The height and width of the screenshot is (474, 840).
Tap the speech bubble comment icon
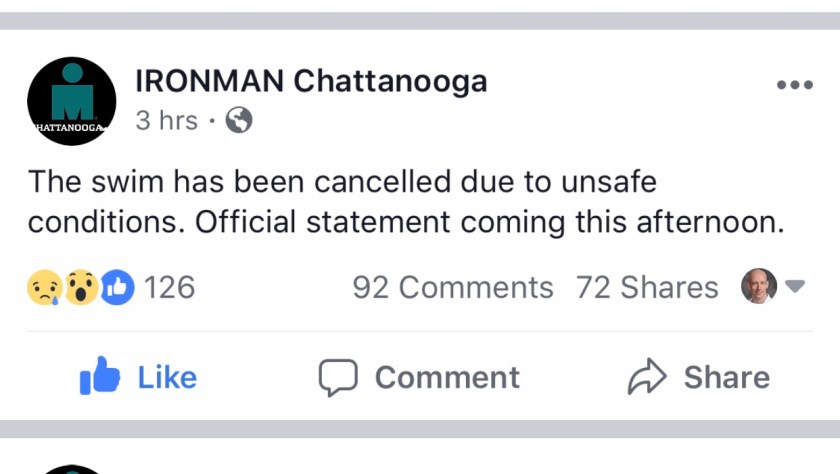(x=338, y=377)
